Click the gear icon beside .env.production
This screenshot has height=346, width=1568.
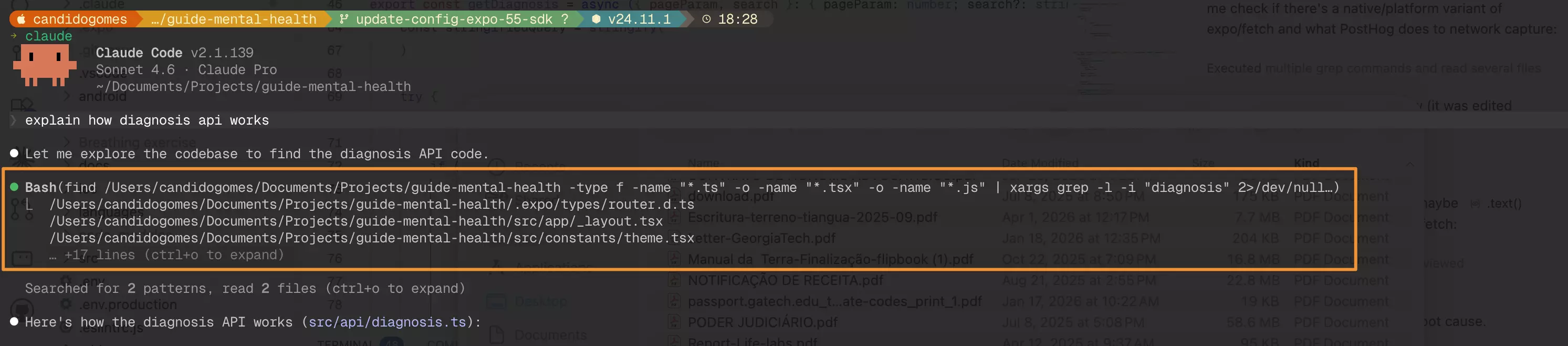tap(66, 304)
